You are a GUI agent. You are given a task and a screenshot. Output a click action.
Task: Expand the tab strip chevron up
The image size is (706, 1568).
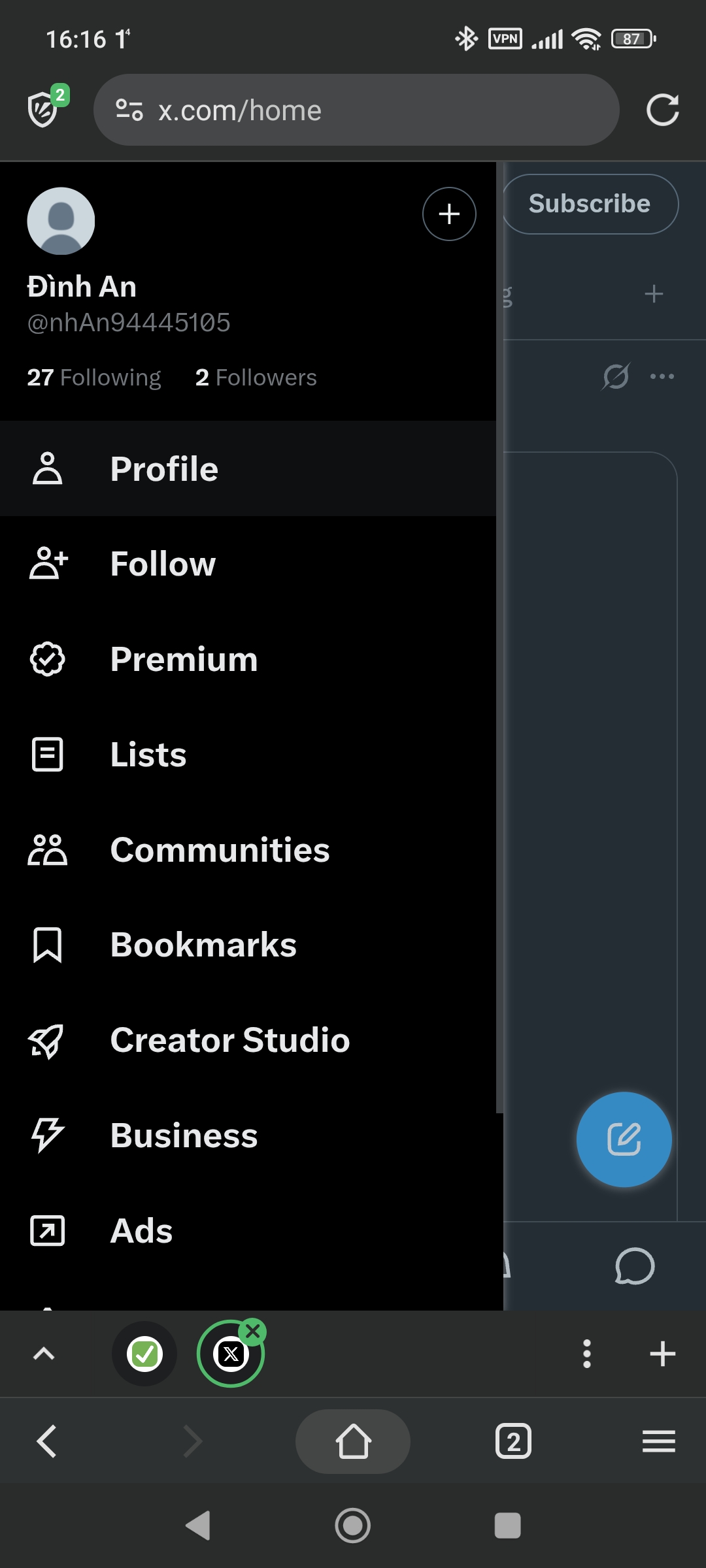click(x=44, y=1354)
